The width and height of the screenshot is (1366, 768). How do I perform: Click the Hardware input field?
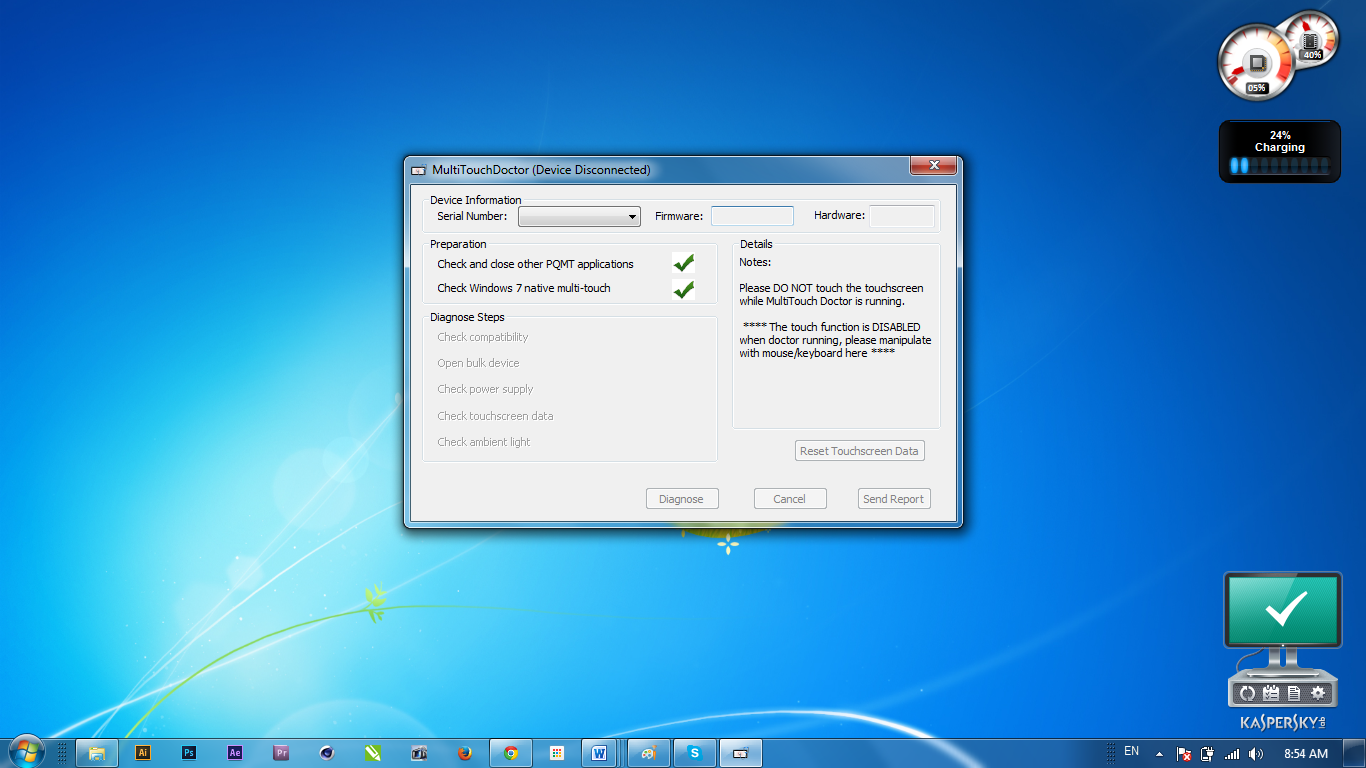tap(902, 216)
